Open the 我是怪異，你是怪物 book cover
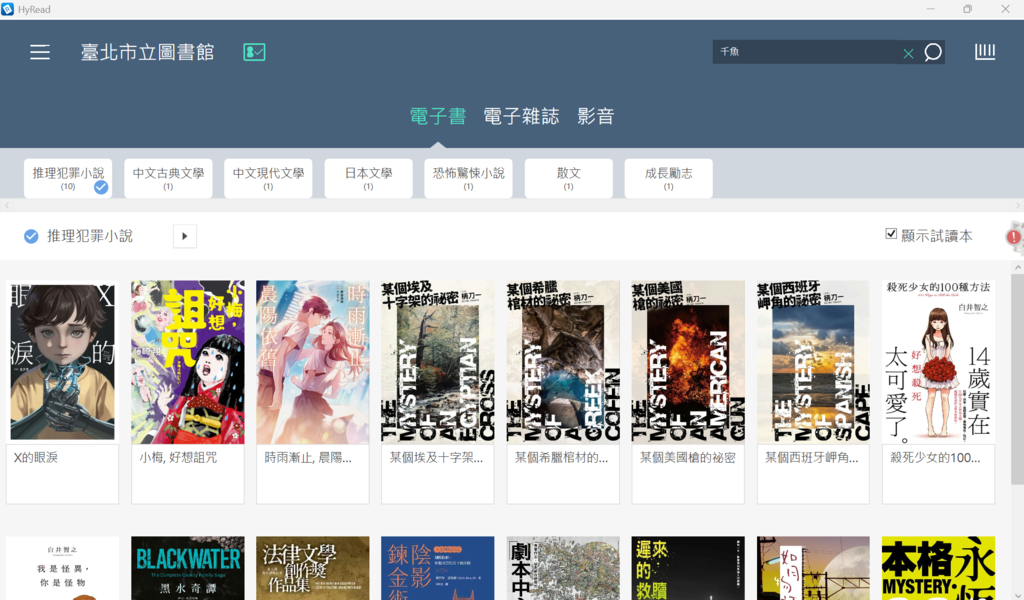The image size is (1024, 600). [x=63, y=568]
